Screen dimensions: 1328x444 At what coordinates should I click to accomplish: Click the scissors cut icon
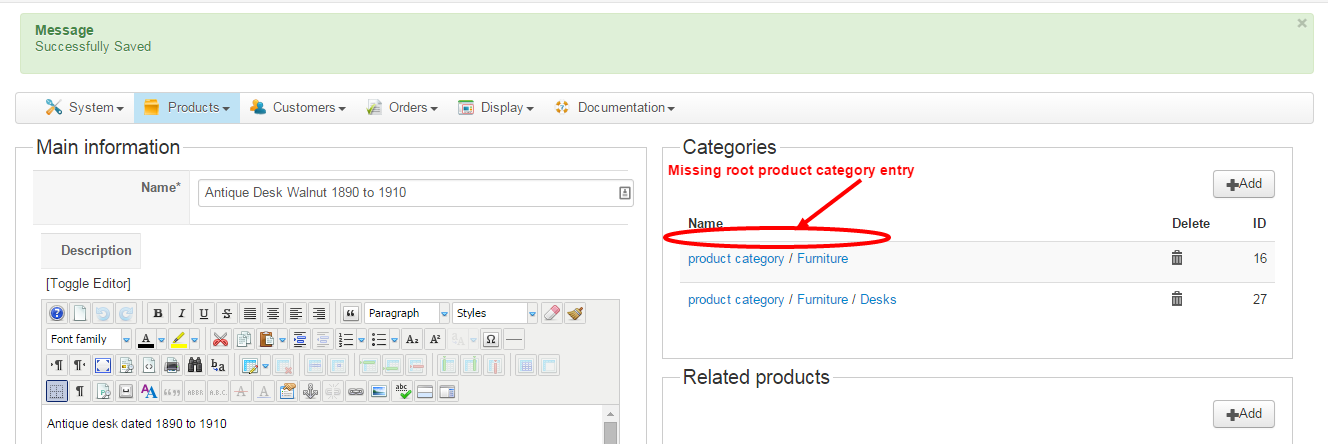pos(220,339)
